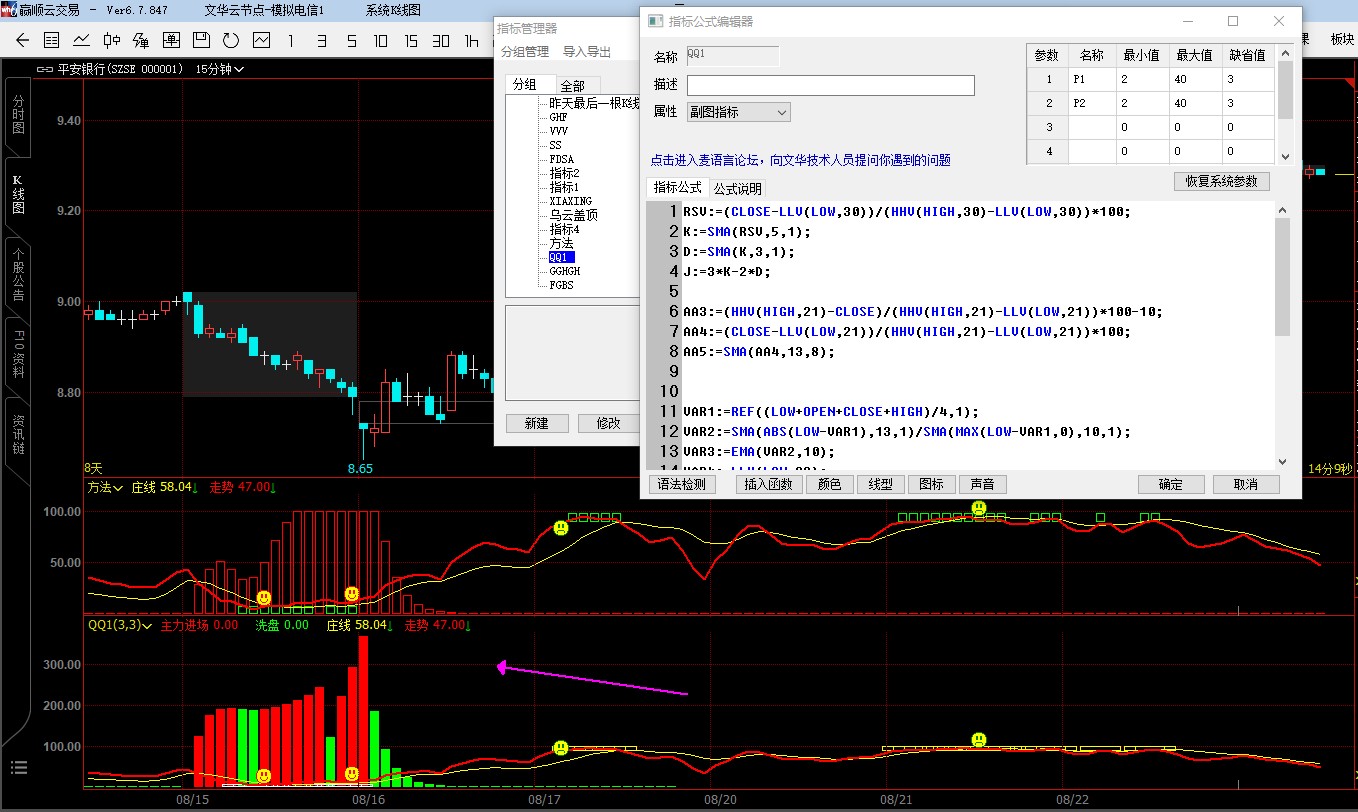This screenshot has height=812, width=1358.
Task: Click the 麦语言论坛 forum link
Action: [x=800, y=160]
